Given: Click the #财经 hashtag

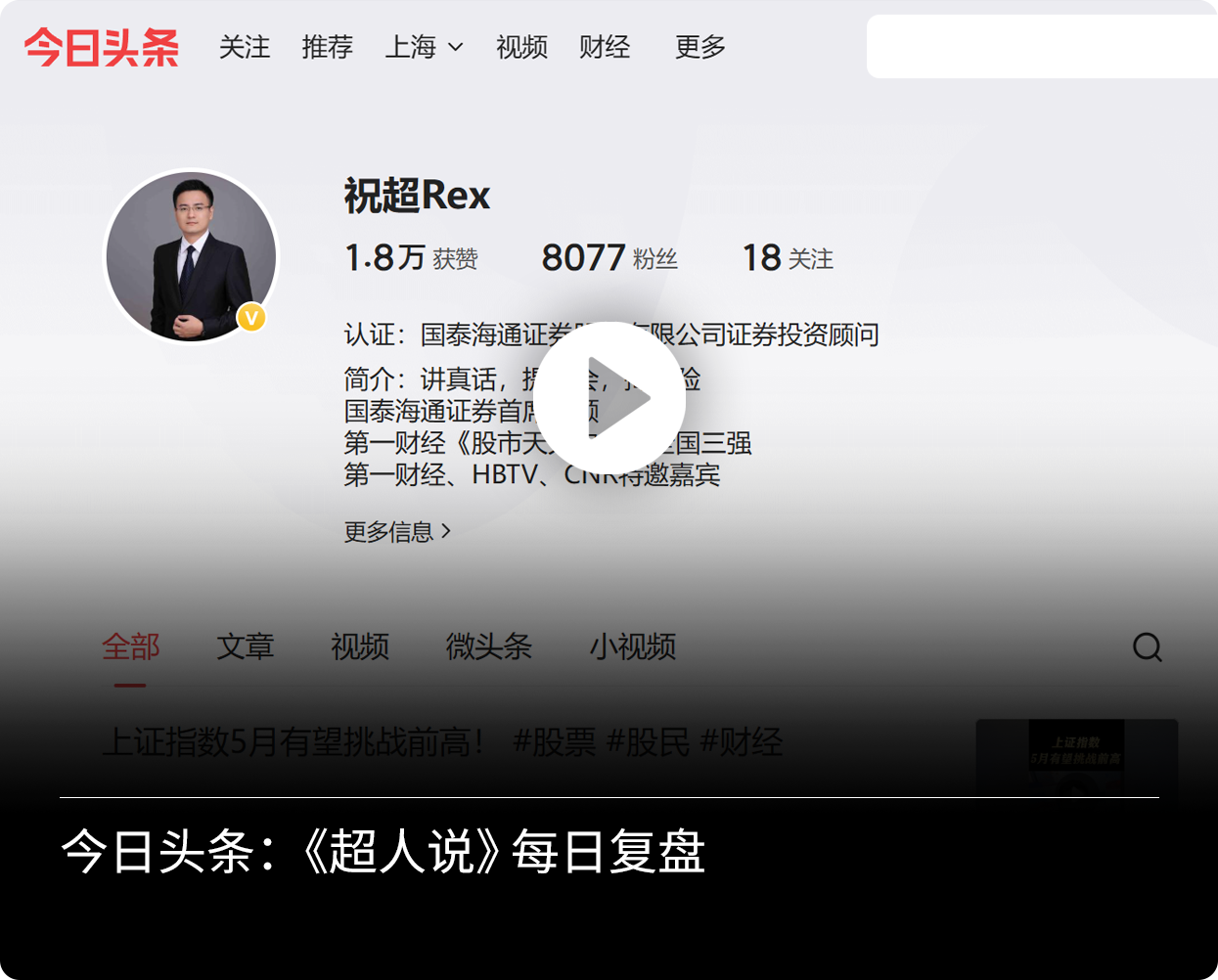Looking at the screenshot, I should 742,742.
